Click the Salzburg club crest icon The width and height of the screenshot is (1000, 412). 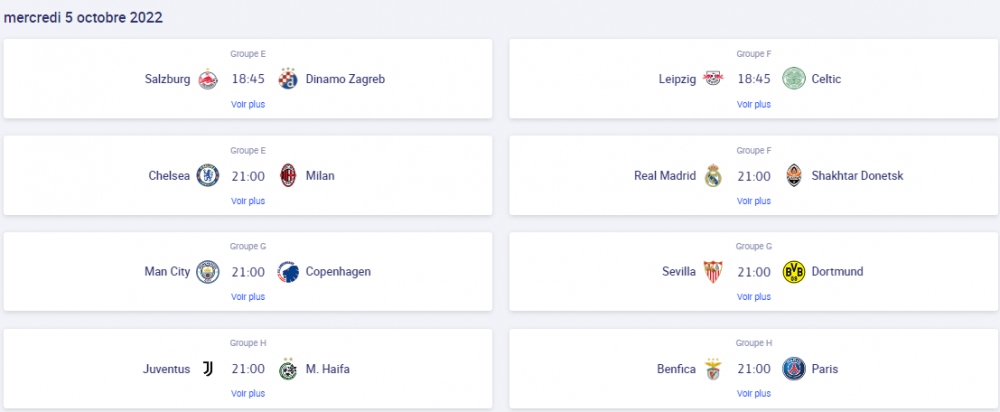208,79
